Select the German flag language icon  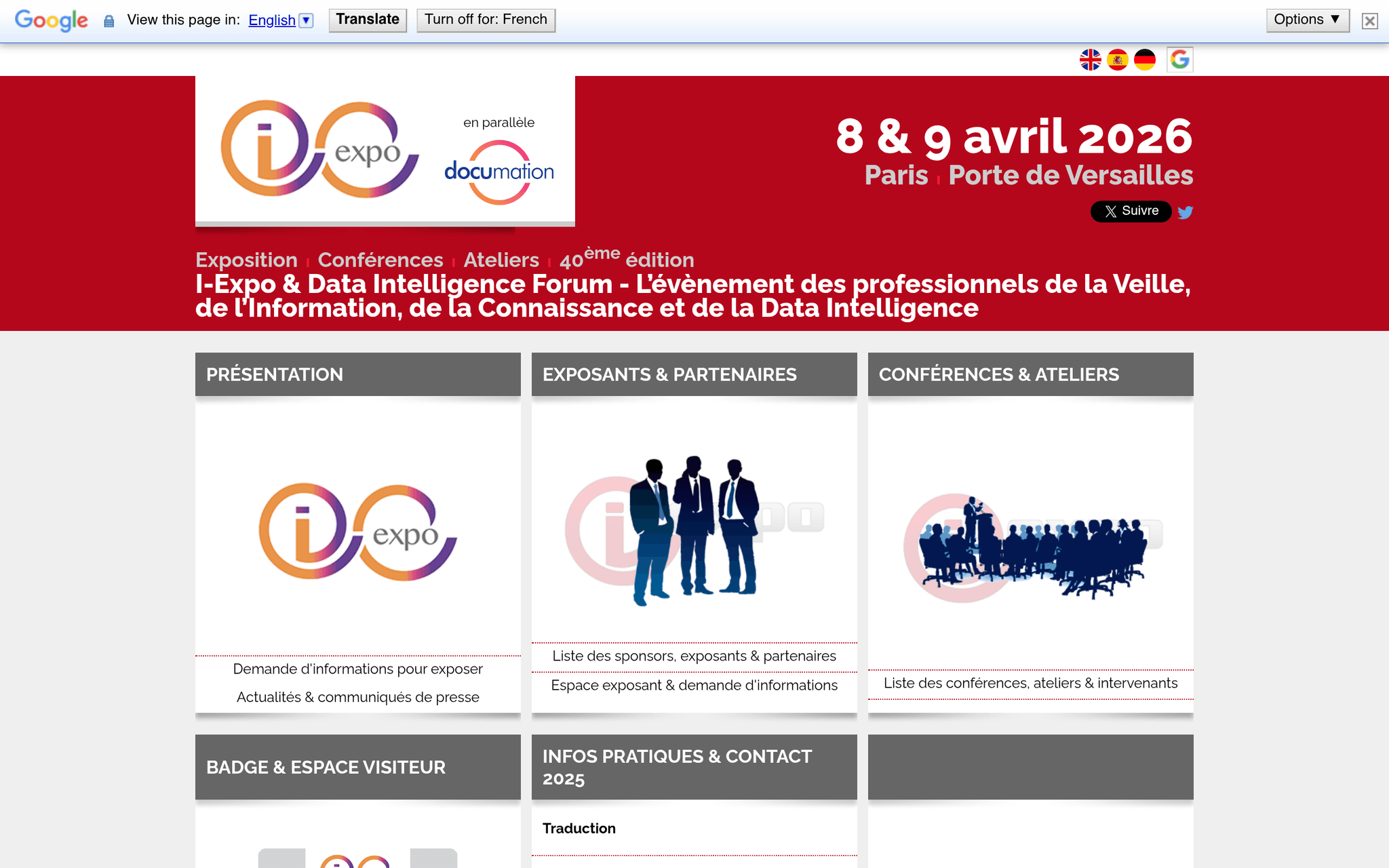1145,60
